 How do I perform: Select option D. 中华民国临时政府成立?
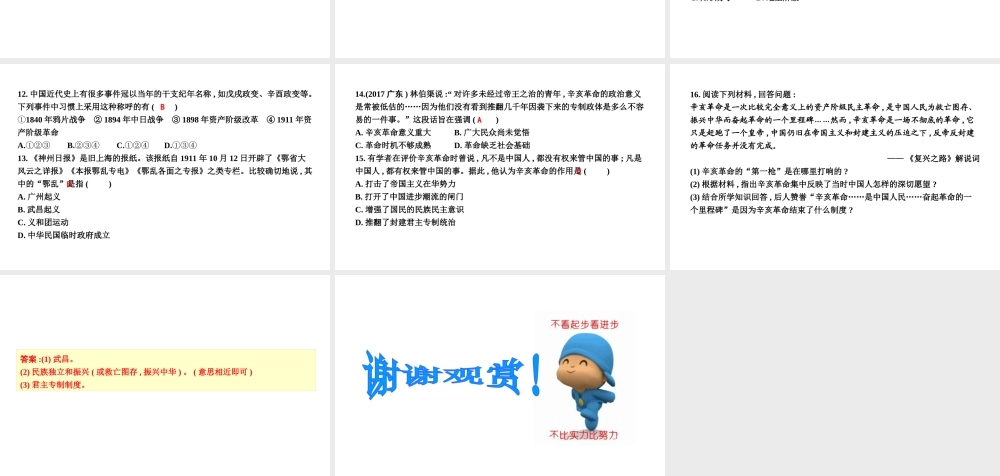pos(64,235)
